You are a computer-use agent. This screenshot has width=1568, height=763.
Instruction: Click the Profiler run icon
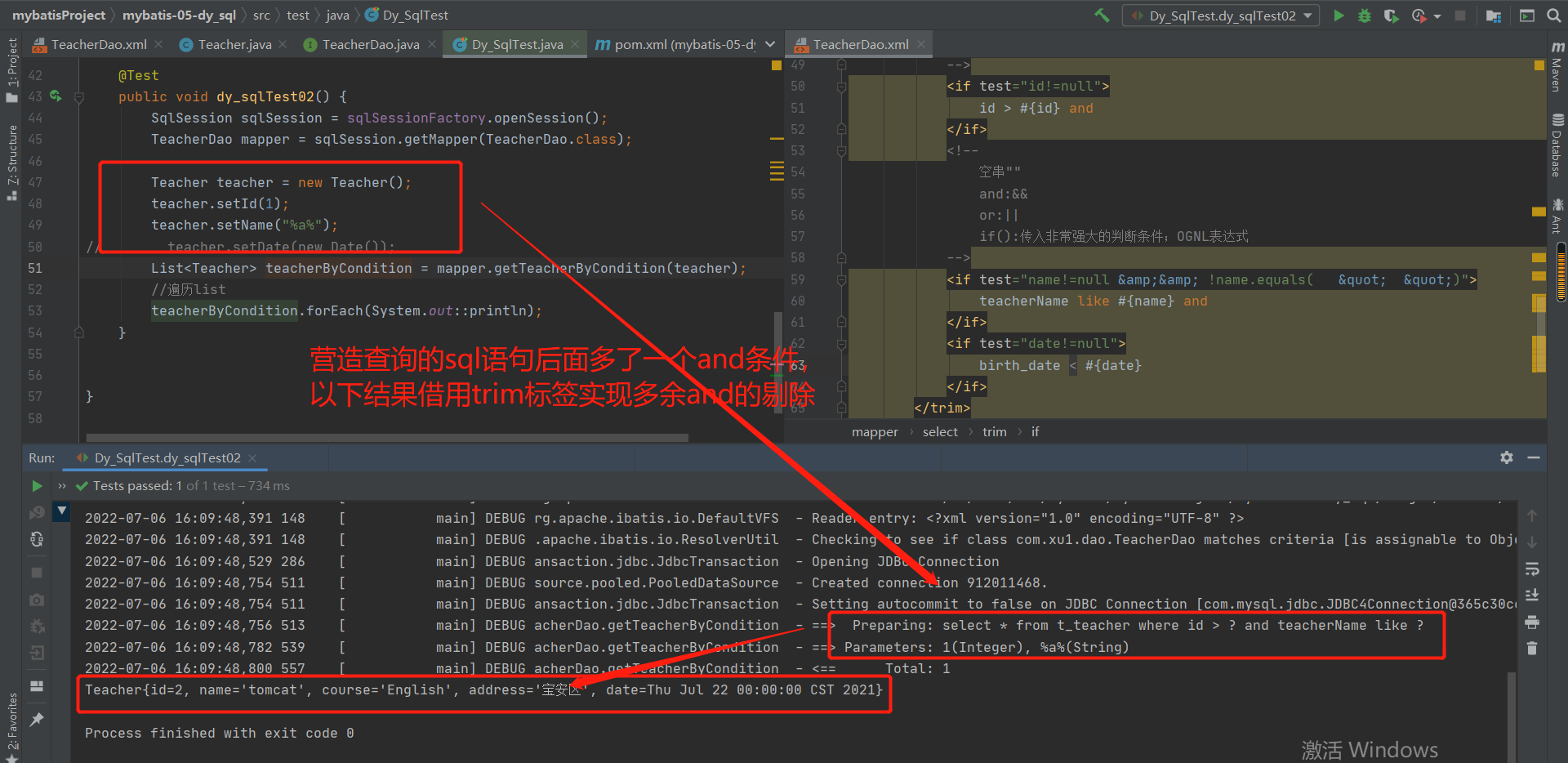coord(1419,15)
